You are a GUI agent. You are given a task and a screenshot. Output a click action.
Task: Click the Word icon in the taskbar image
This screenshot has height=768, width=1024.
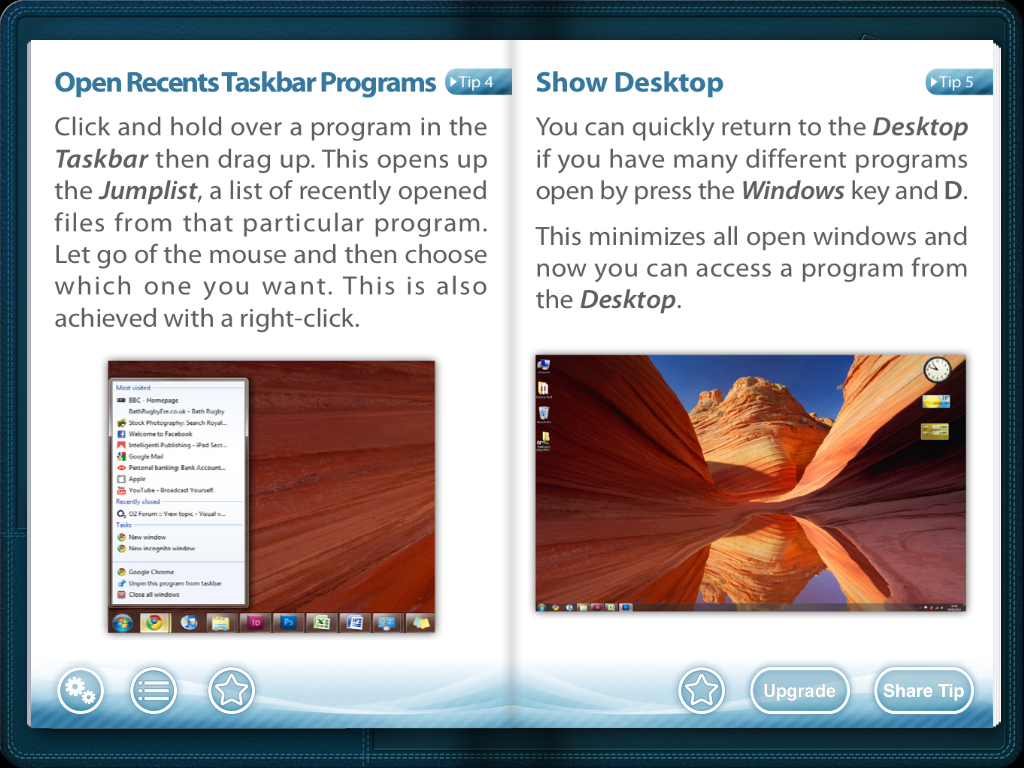pos(353,622)
